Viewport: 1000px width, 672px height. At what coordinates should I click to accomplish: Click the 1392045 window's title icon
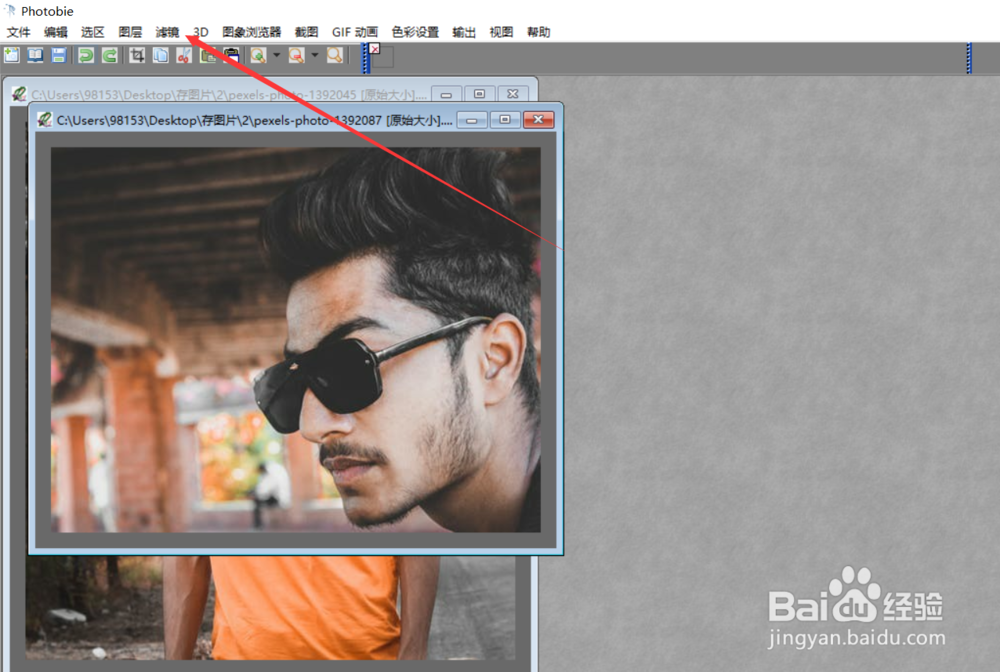pos(19,94)
